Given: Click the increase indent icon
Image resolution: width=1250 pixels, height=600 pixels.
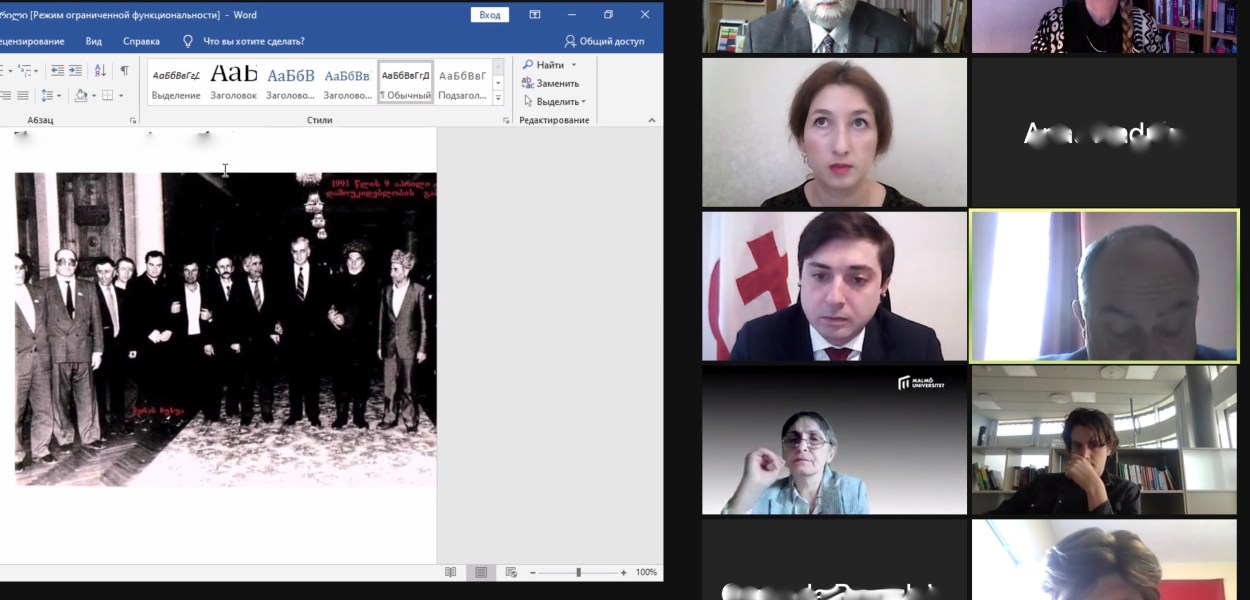Looking at the screenshot, I should 76,71.
